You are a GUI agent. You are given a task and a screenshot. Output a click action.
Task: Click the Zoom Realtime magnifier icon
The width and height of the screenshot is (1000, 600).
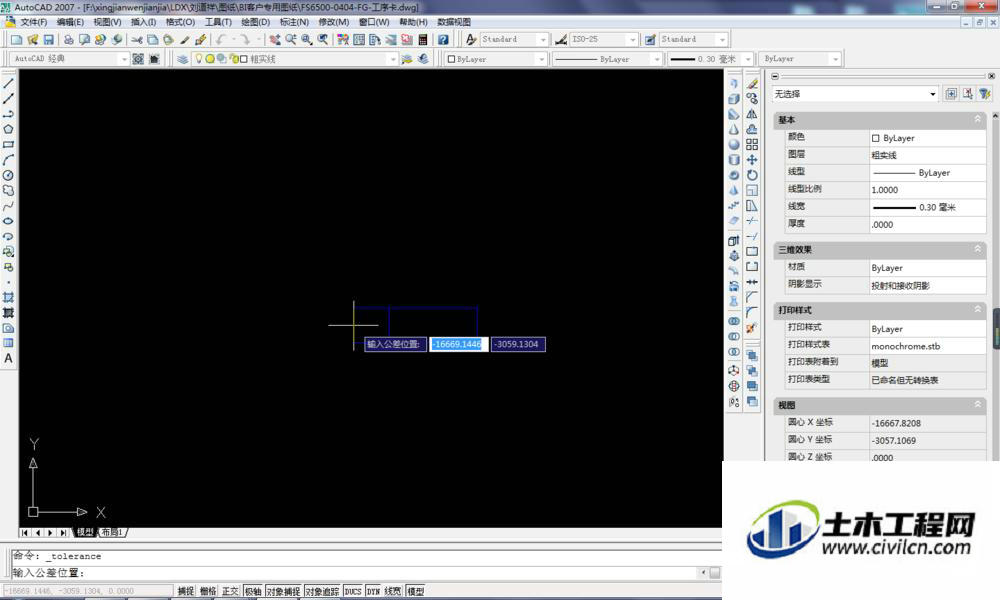(x=291, y=40)
